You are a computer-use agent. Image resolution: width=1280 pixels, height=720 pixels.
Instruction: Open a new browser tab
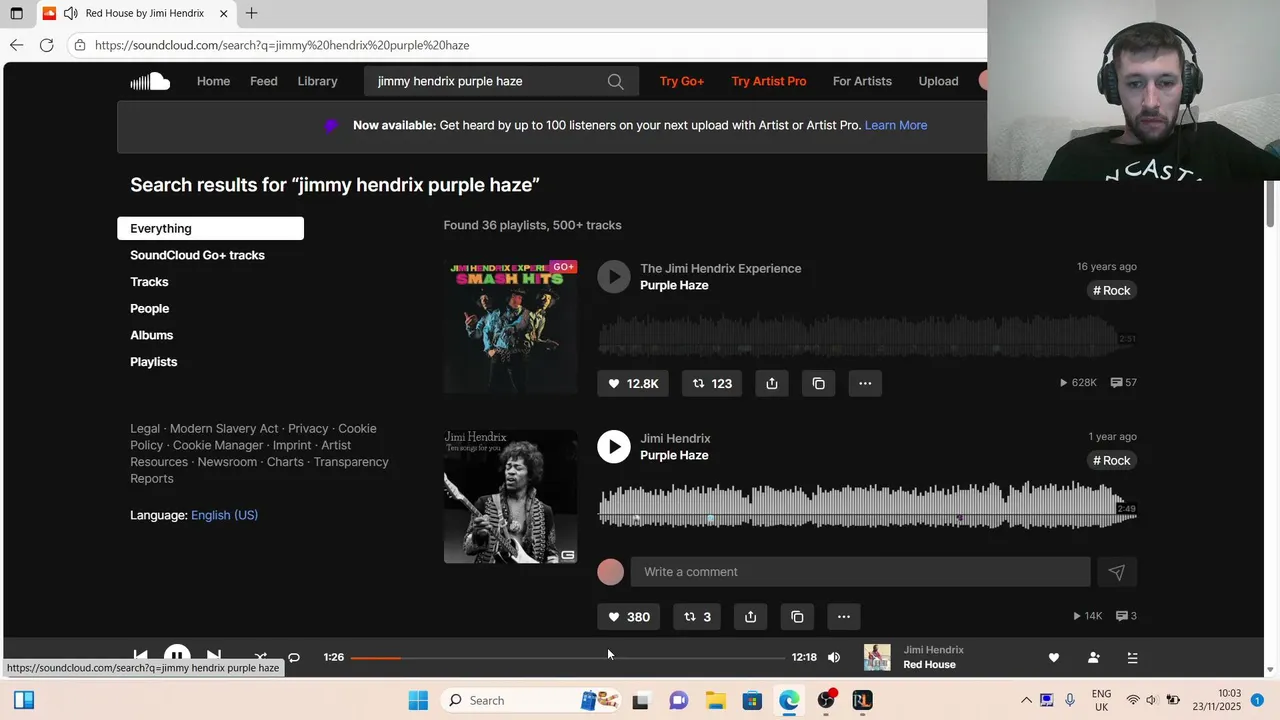click(251, 13)
